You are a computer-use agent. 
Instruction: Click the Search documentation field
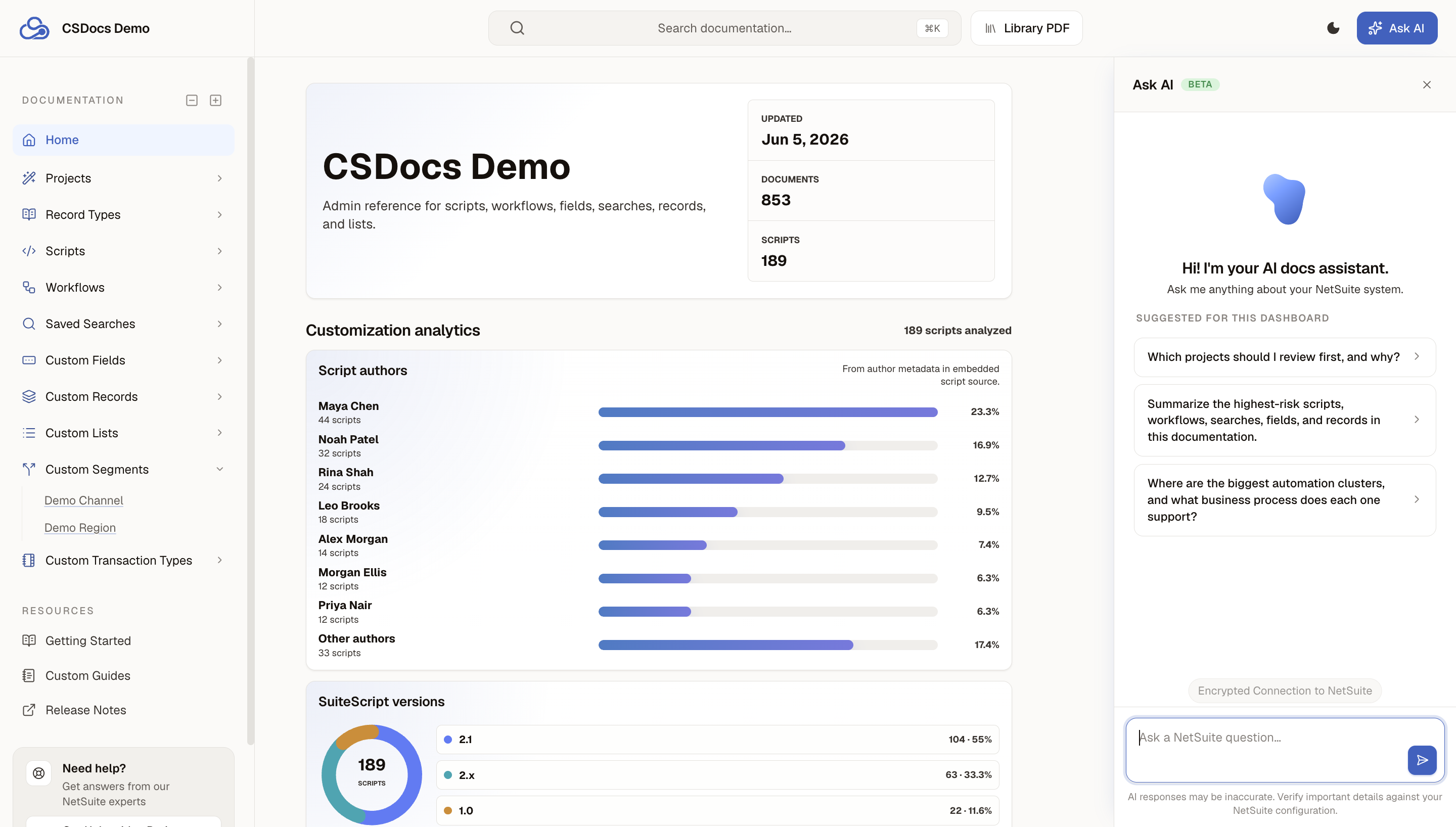pyautogui.click(x=724, y=28)
